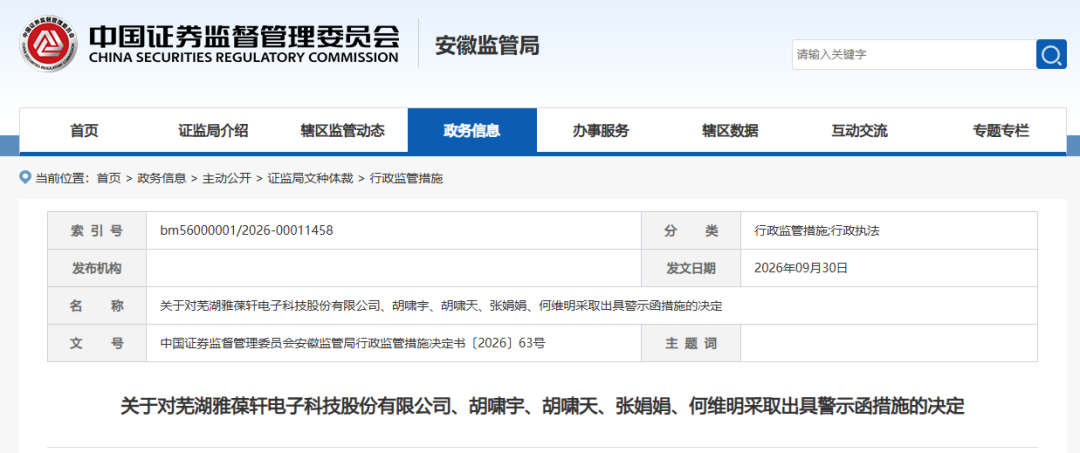The height and width of the screenshot is (453, 1080).
Task: Click the document number ending 〔2026〕63号
Action: (353, 342)
